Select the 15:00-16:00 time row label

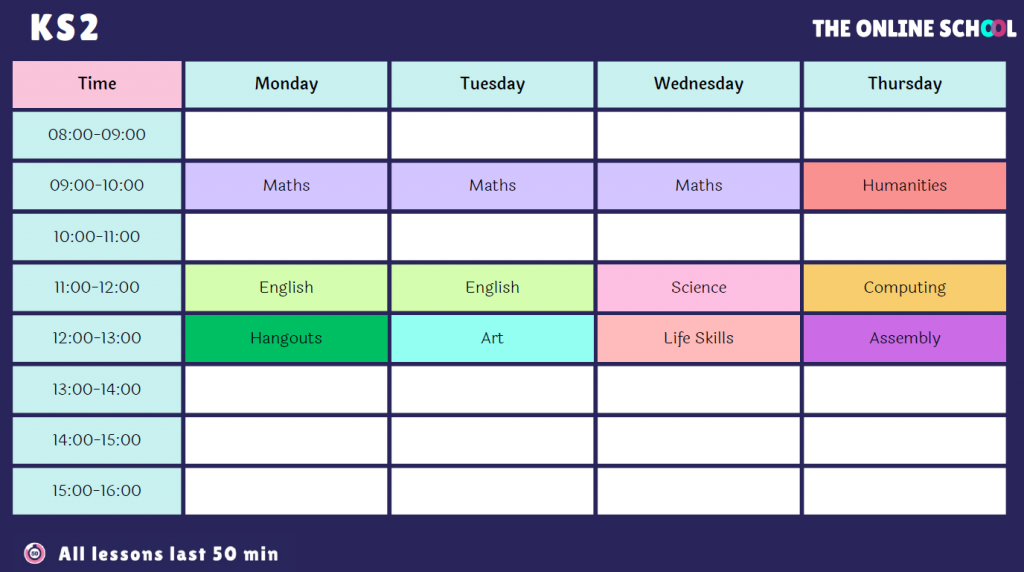coord(97,491)
